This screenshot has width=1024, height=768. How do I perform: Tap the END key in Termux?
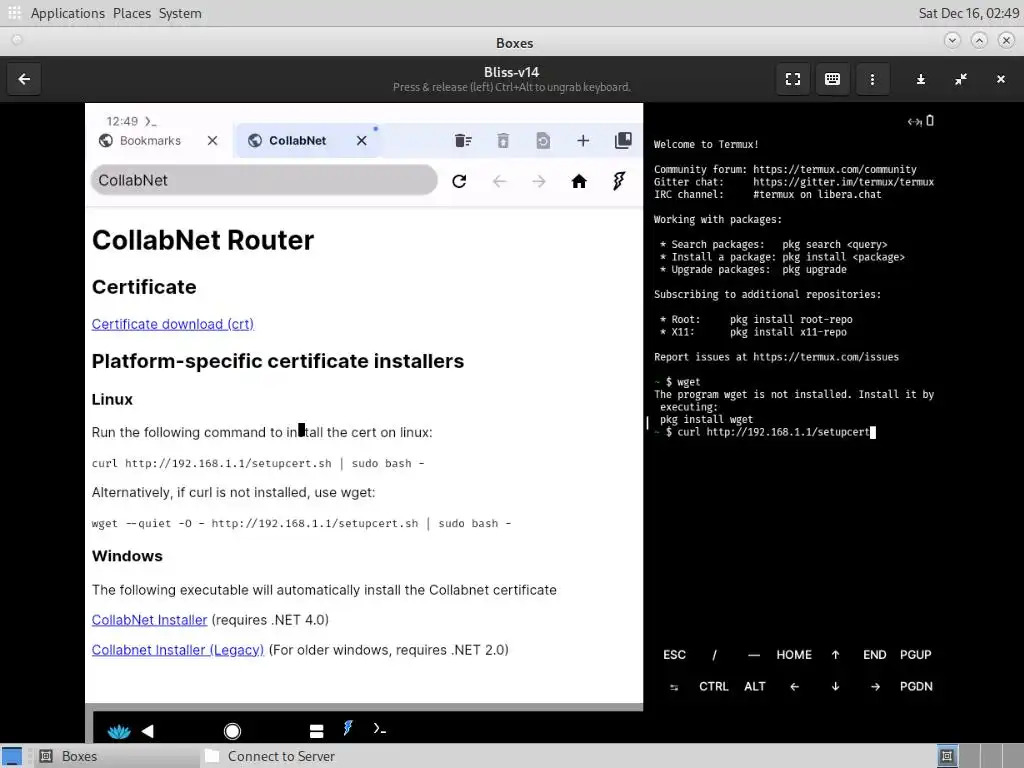point(874,655)
